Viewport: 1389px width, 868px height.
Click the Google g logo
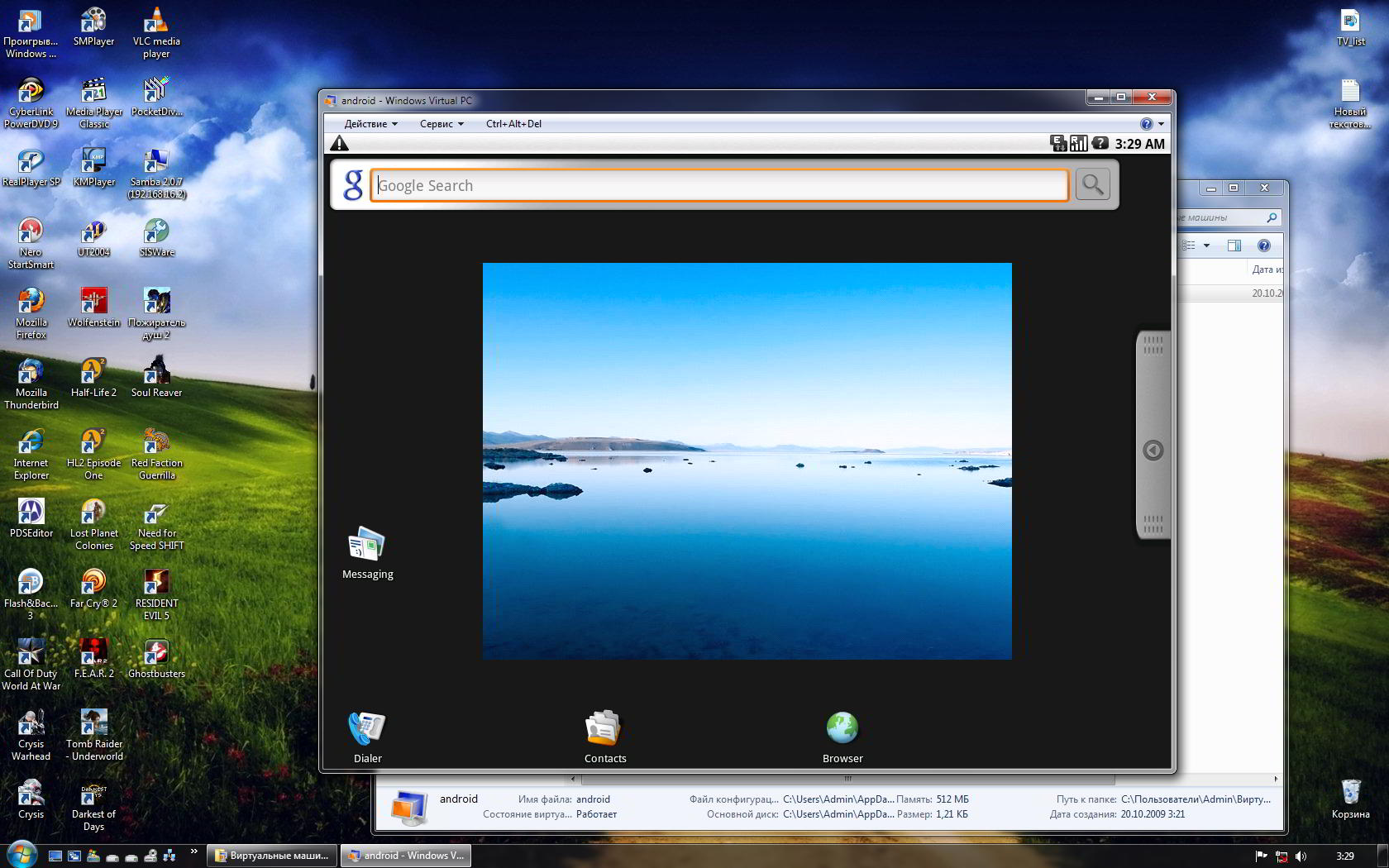pyautogui.click(x=353, y=185)
